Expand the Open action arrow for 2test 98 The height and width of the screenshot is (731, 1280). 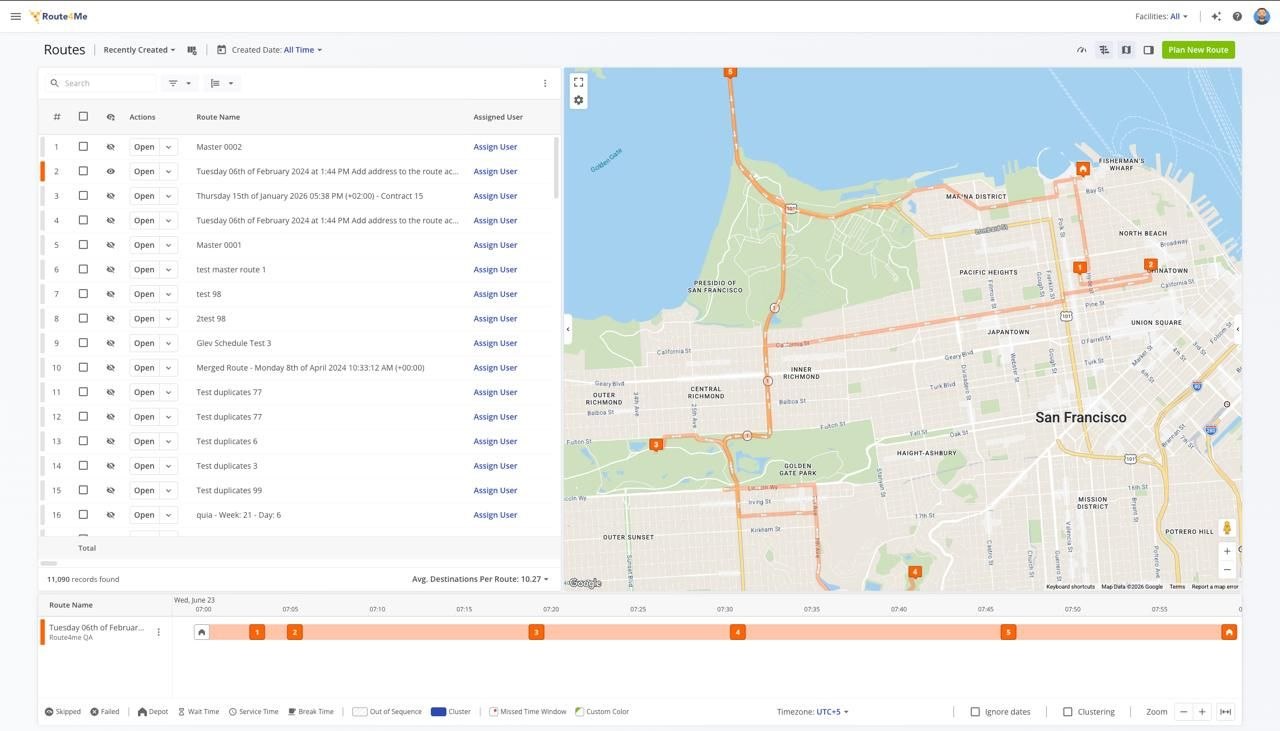click(x=168, y=319)
